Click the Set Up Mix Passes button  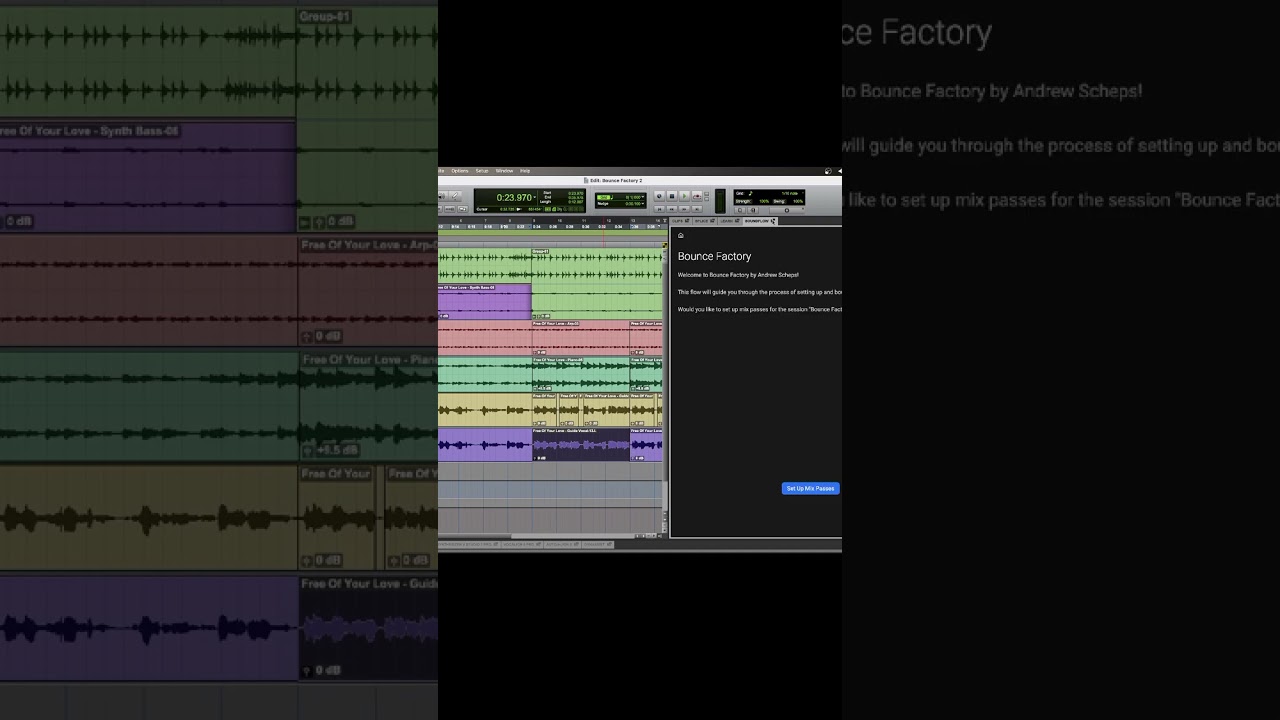[810, 488]
